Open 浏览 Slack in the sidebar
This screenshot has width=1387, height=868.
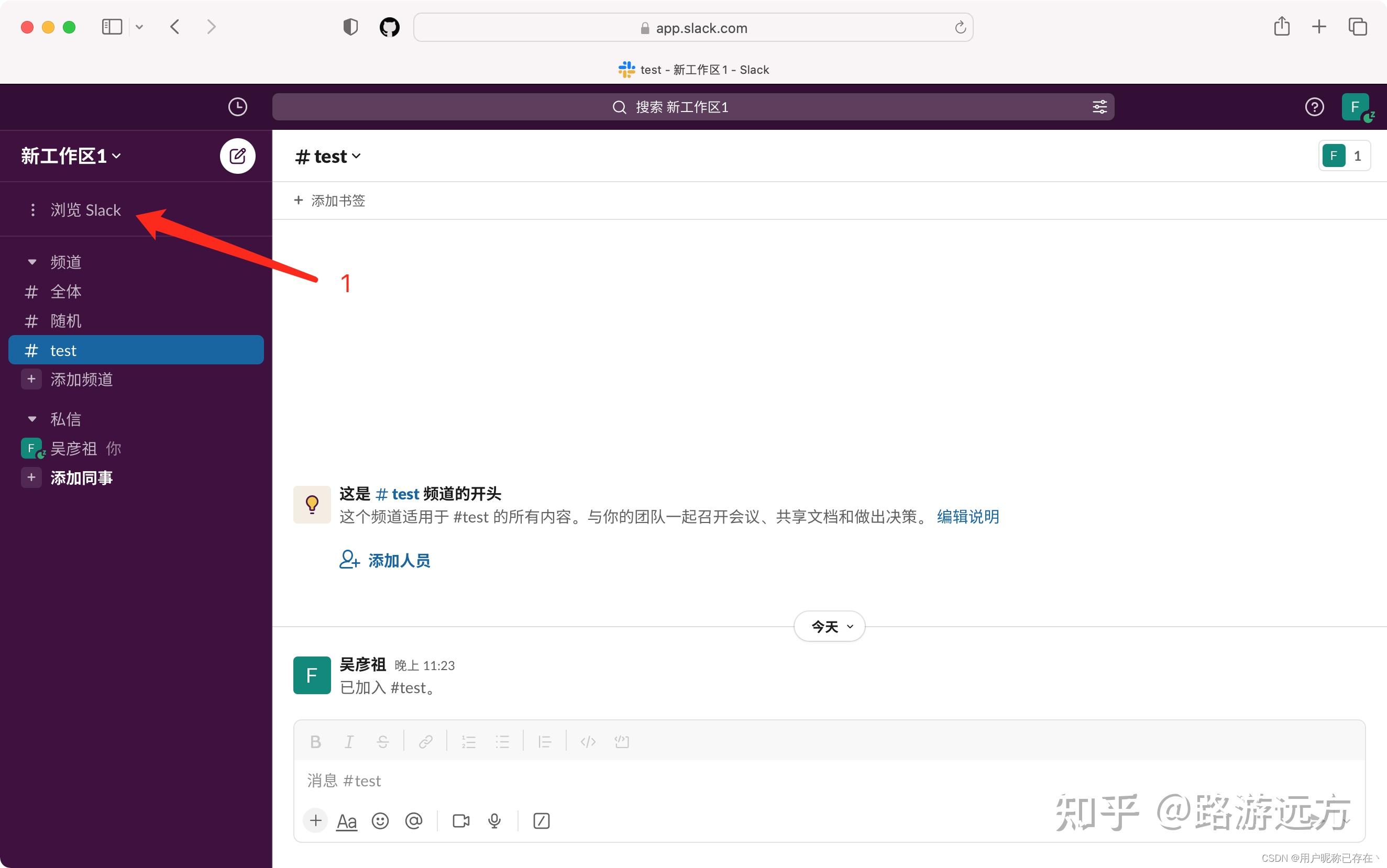click(85, 209)
